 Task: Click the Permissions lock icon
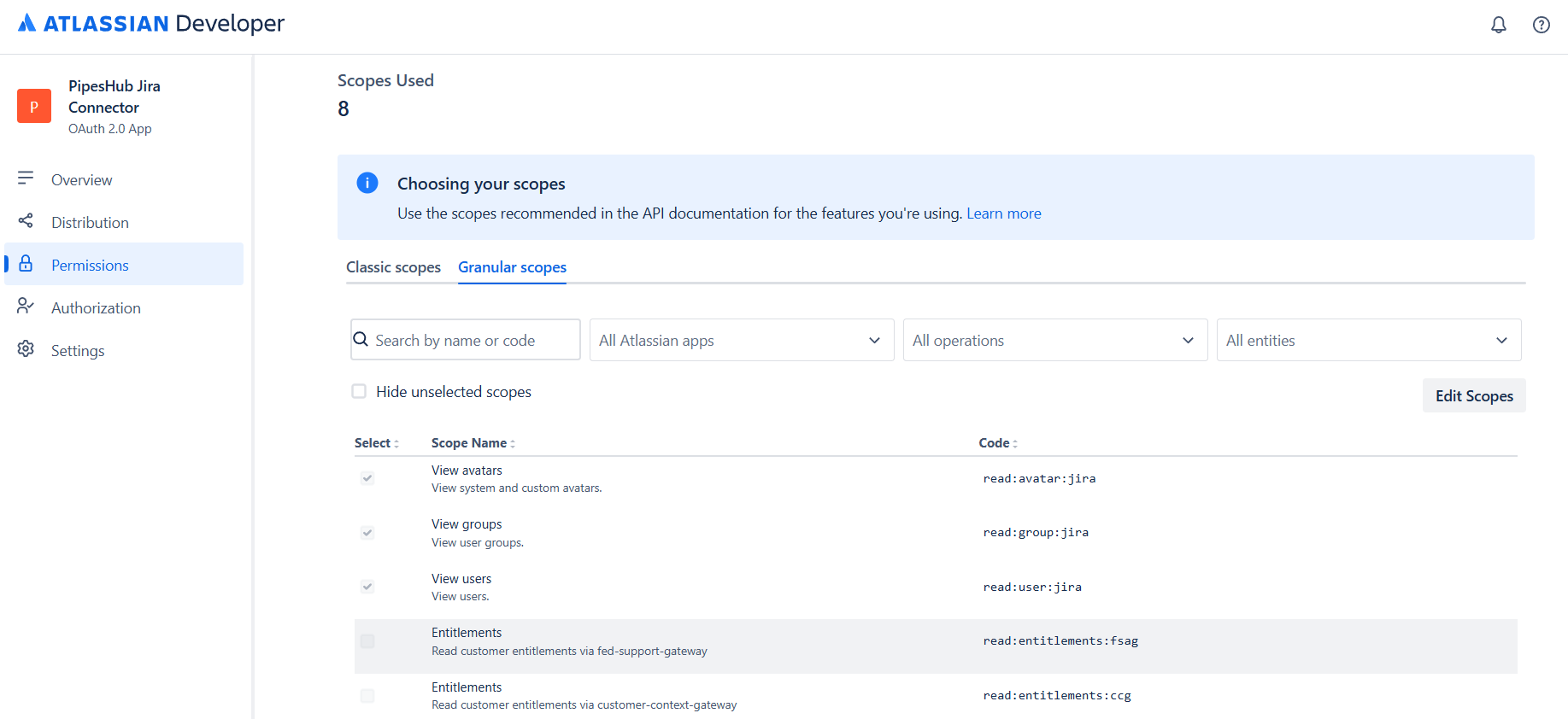pos(26,264)
